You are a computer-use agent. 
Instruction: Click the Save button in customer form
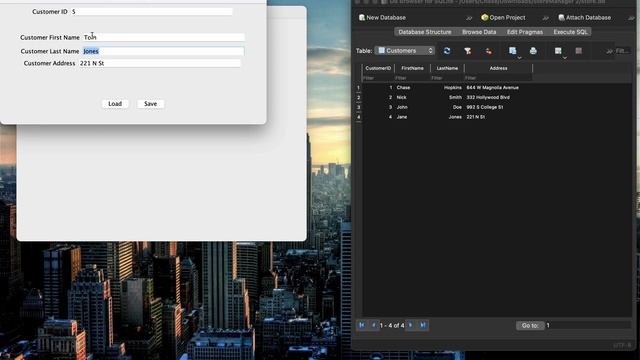(150, 104)
